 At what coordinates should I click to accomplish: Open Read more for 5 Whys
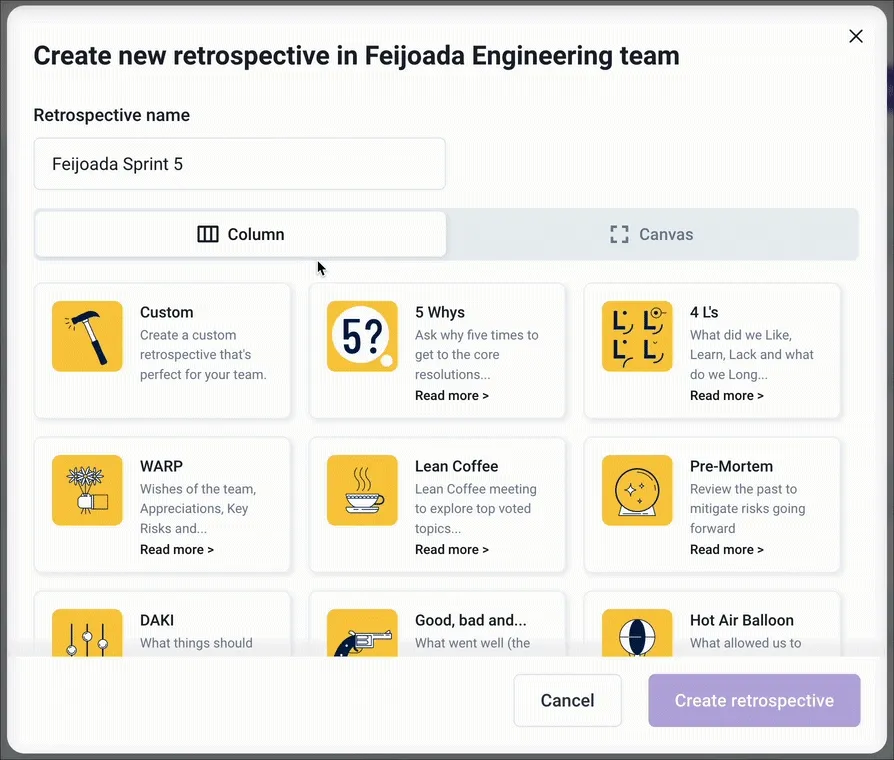point(452,395)
